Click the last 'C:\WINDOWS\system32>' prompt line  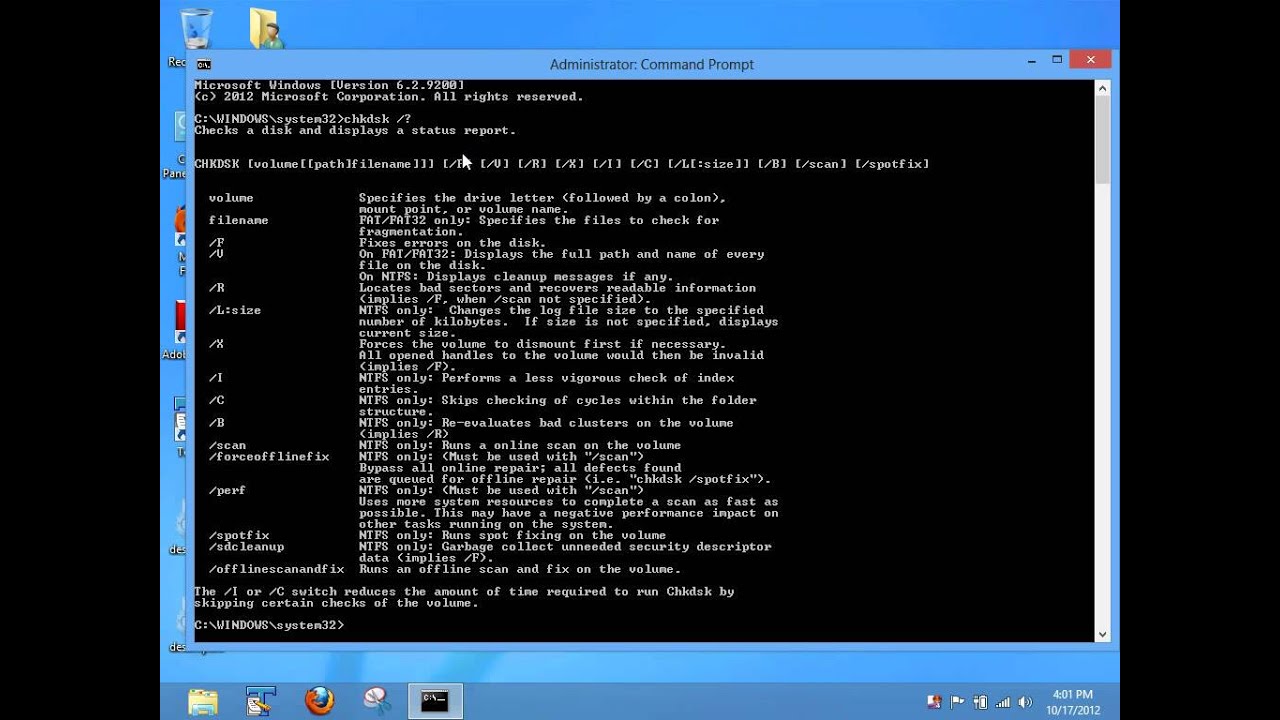point(269,625)
